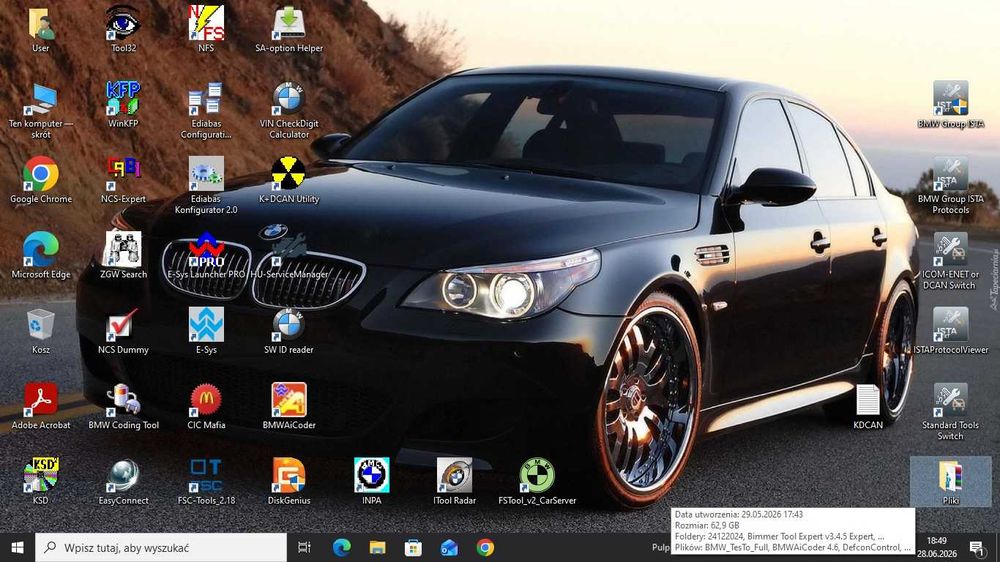Open FSC-Tools_2.18
This screenshot has width=1000, height=562.
click(x=206, y=482)
